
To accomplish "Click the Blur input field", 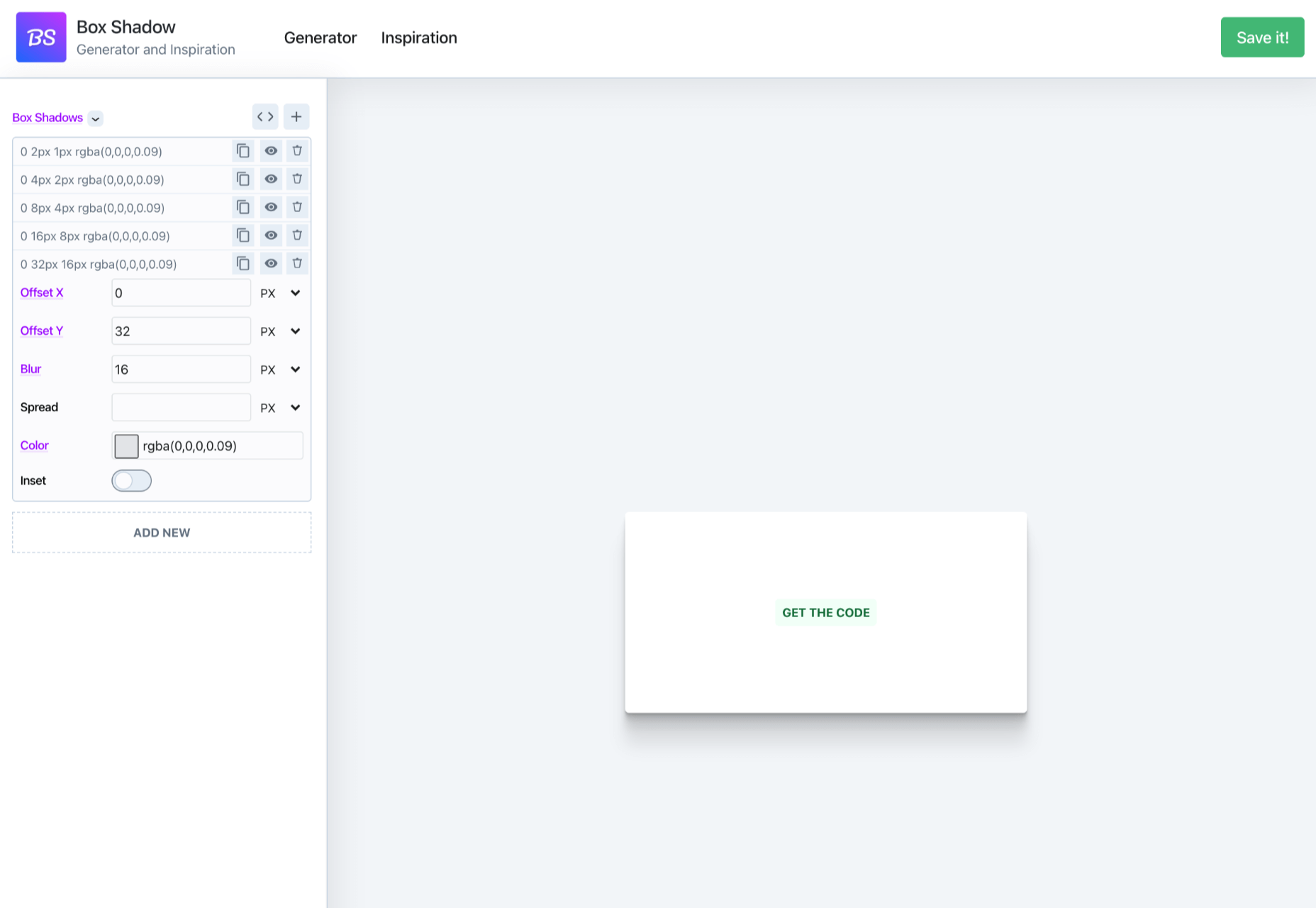I will 182,370.
